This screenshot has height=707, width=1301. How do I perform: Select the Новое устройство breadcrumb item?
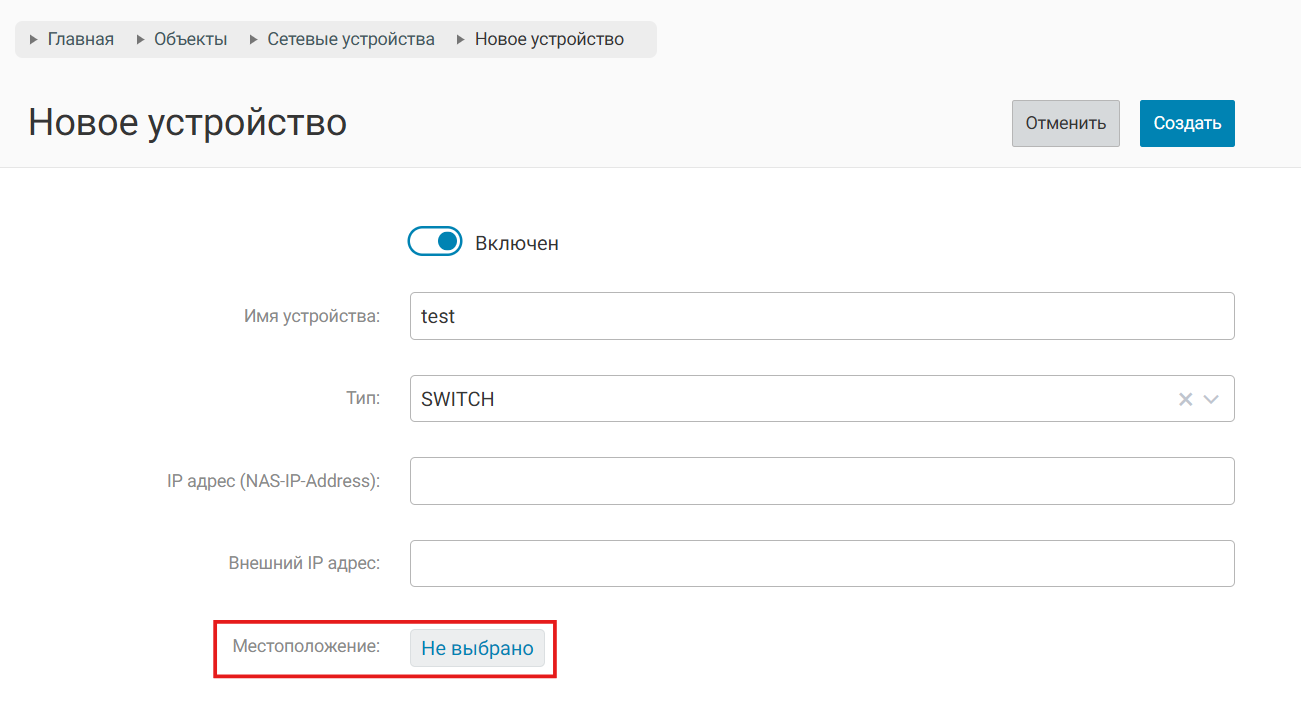point(549,40)
